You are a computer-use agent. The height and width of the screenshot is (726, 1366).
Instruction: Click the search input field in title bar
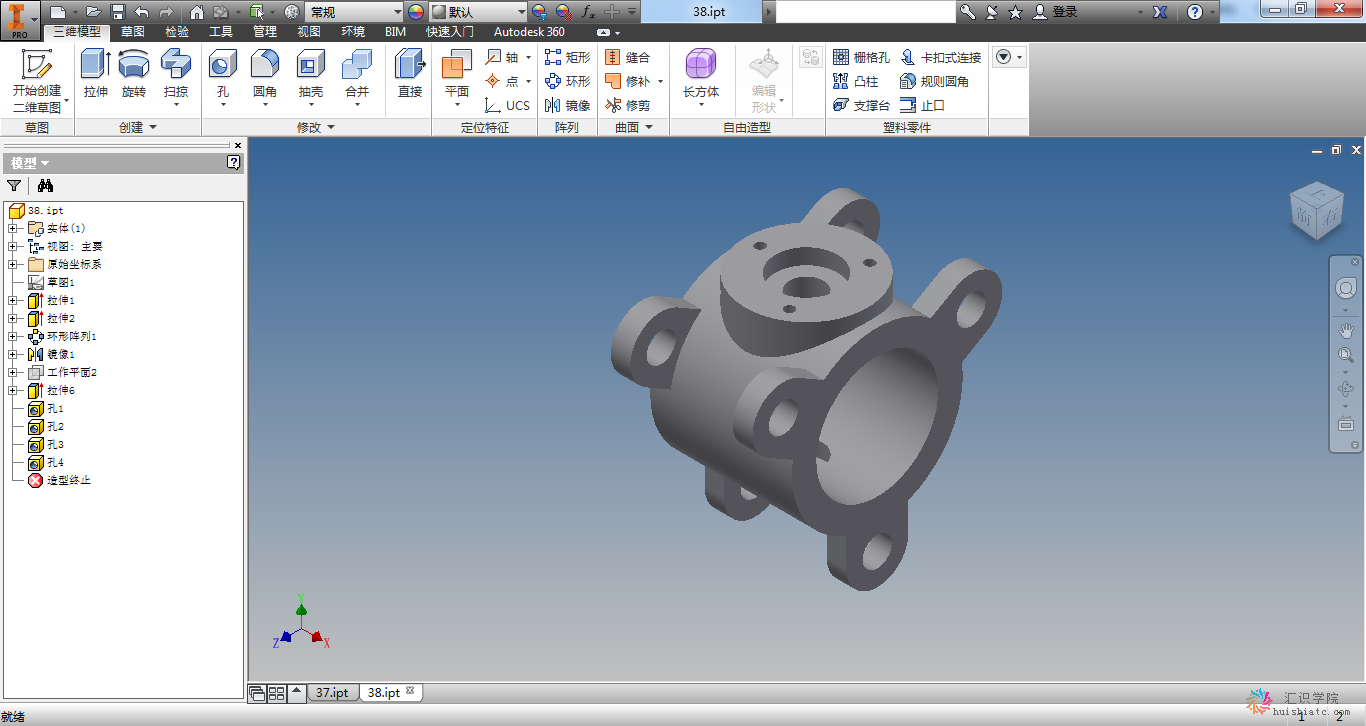coord(866,12)
